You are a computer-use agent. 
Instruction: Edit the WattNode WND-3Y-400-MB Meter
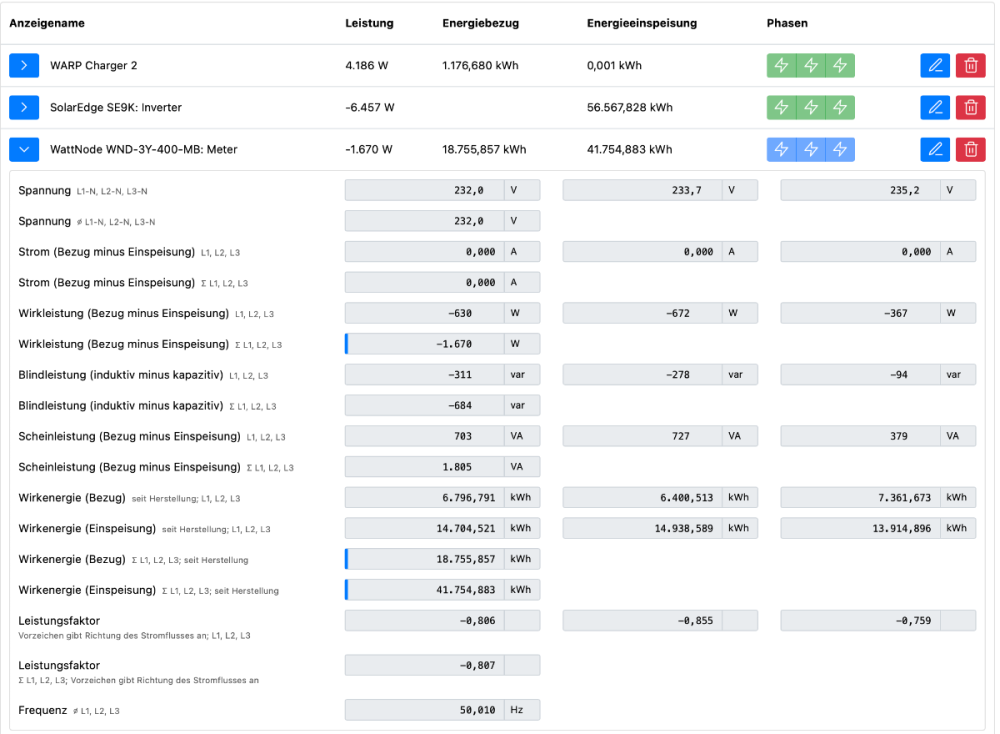[x=935, y=149]
